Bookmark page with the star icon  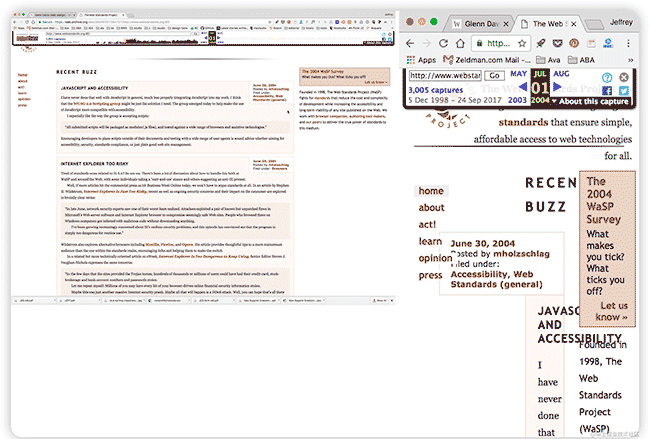coord(521,44)
